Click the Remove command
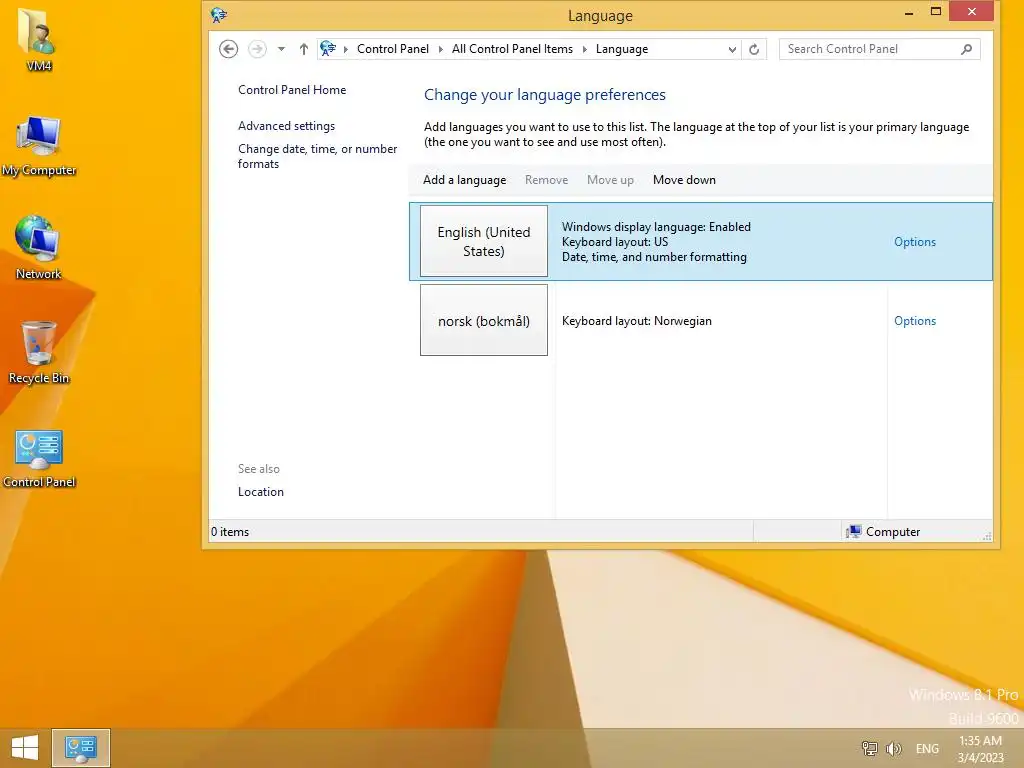Screen dimensions: 1024x768 pyautogui.click(x=546, y=180)
